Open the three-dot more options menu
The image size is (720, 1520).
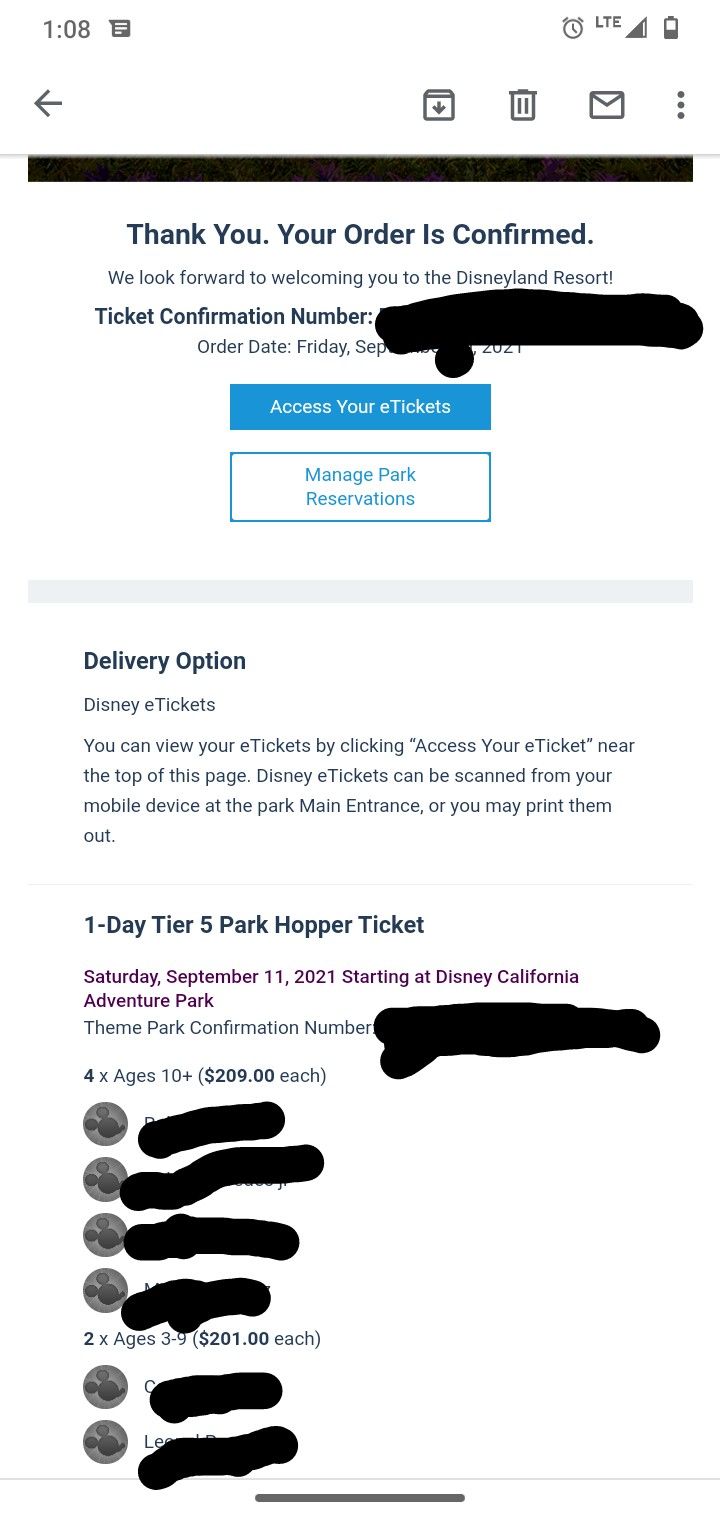pyautogui.click(x=680, y=104)
